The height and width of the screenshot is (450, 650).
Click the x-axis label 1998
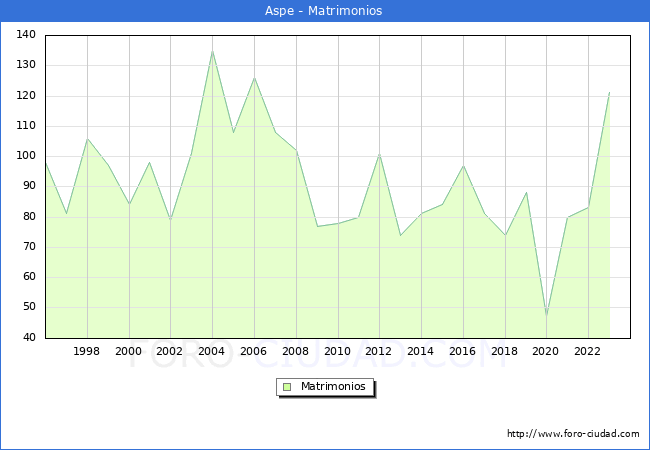point(86,351)
